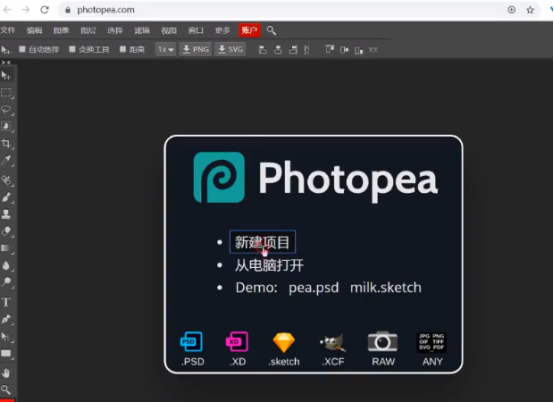Click the photopea.com address bar
Screen dimensions: 554x403
coord(299,10)
